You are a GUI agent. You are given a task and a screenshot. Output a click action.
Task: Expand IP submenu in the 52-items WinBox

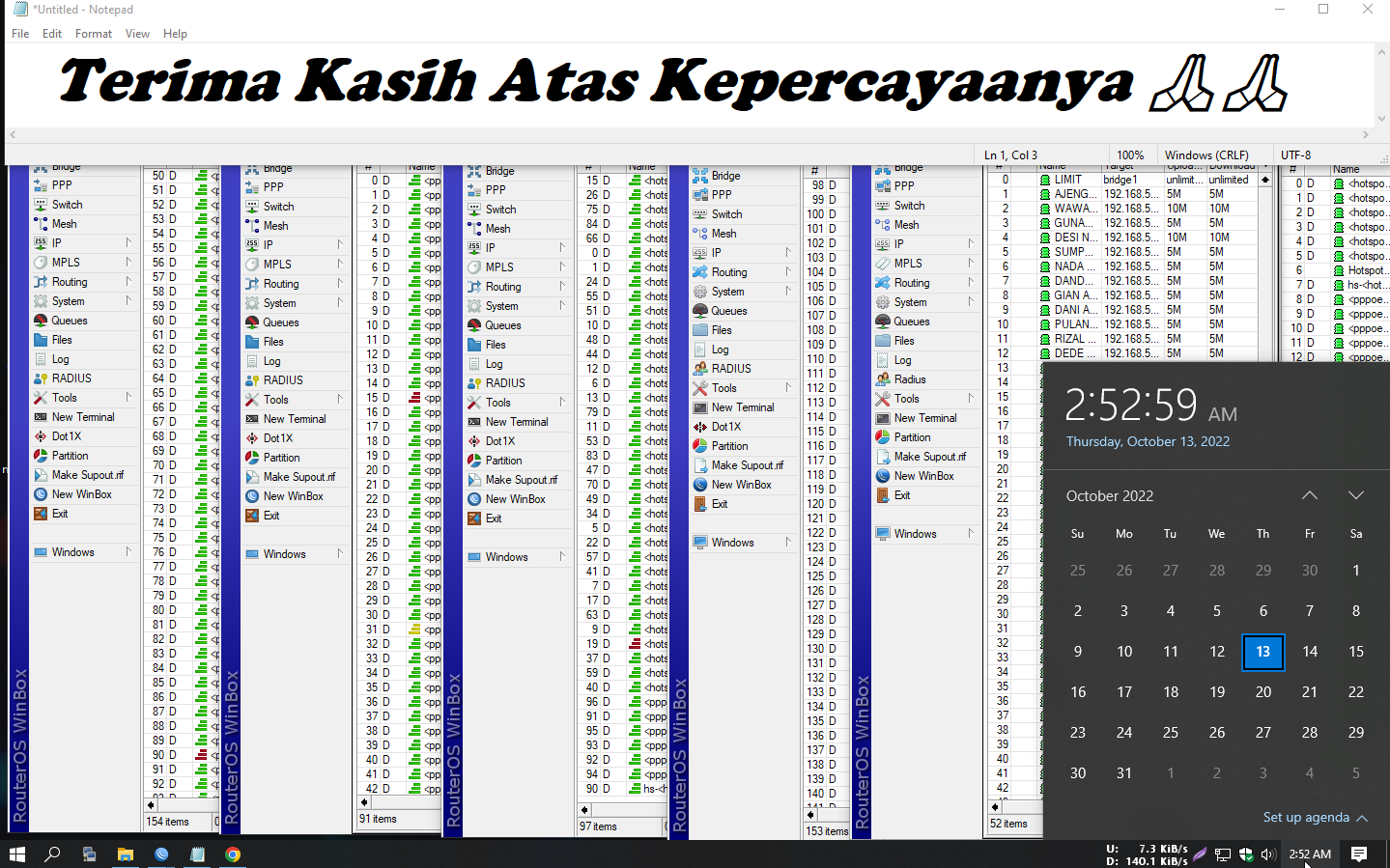pyautogui.click(x=971, y=243)
